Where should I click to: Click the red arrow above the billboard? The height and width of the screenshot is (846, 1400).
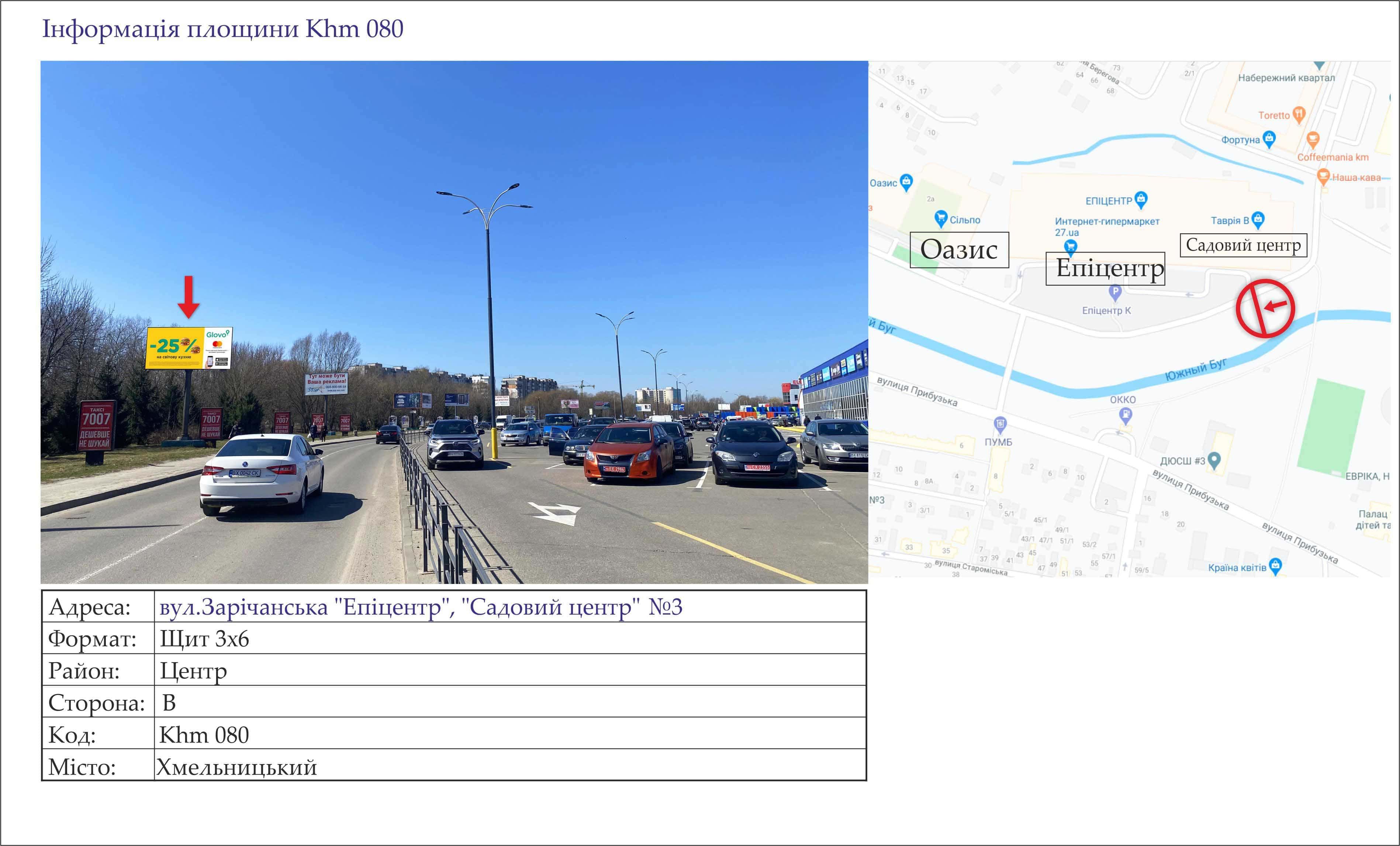pyautogui.click(x=189, y=297)
